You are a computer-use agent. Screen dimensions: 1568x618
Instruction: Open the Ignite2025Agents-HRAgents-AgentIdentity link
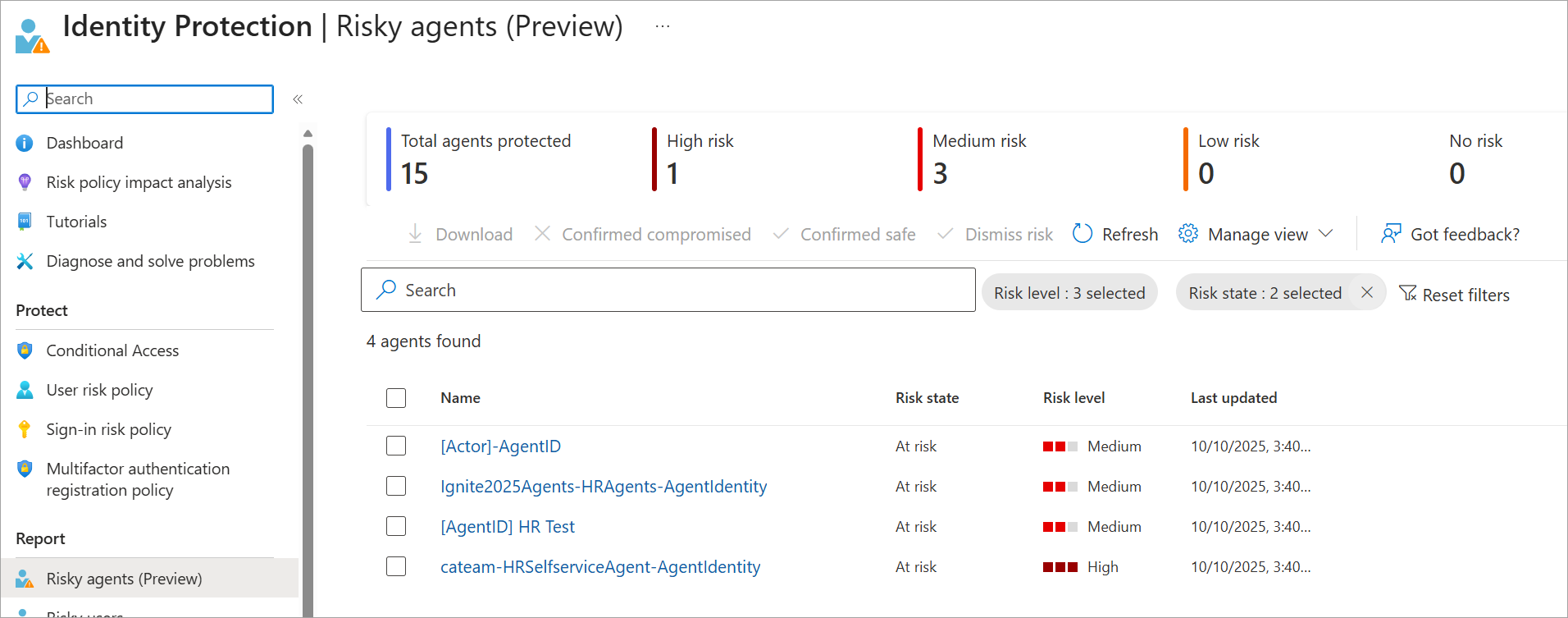[x=603, y=487]
